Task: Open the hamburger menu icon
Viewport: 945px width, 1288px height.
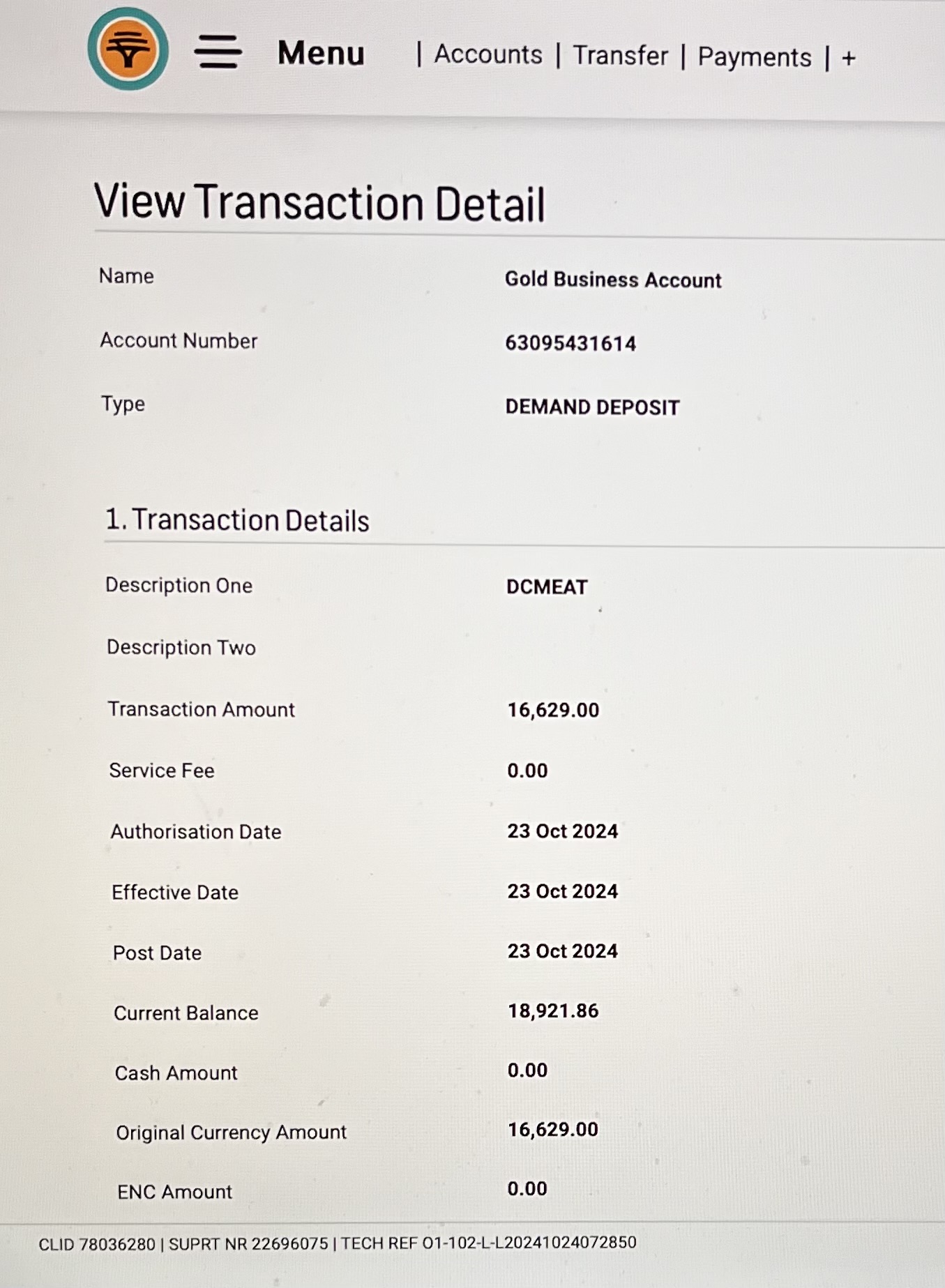Action: point(218,52)
